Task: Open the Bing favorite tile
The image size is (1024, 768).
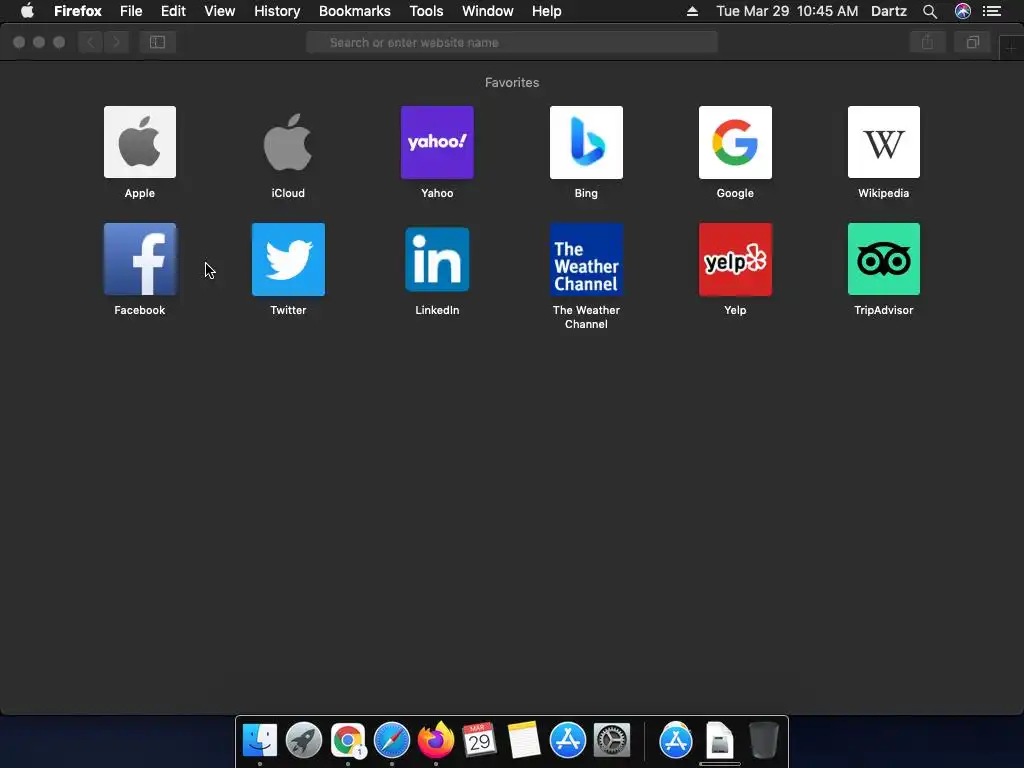Action: point(586,142)
